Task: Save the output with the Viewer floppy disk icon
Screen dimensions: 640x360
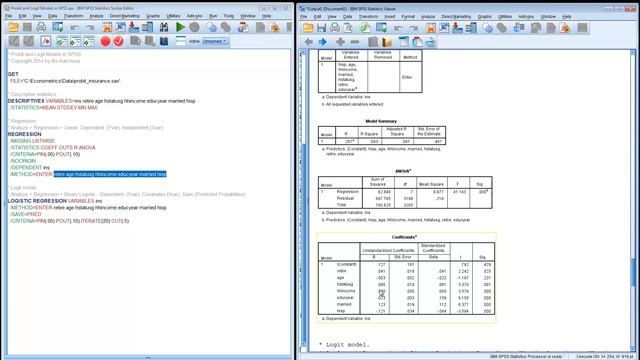Action: point(321,28)
